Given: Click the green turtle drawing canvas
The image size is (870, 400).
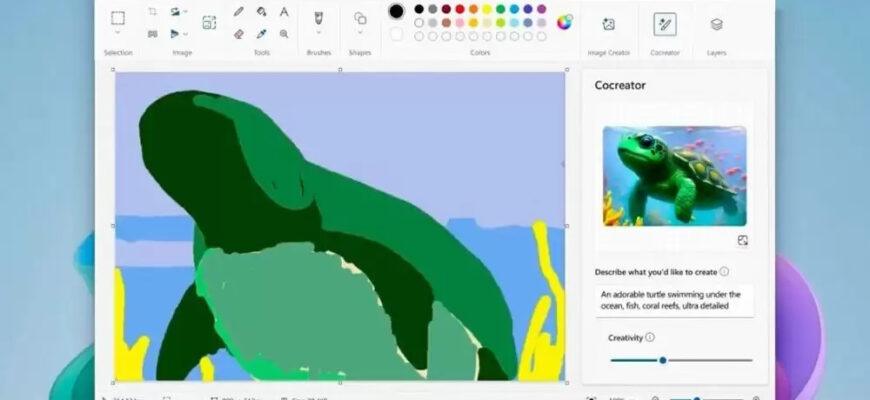Looking at the screenshot, I should click(340, 226).
